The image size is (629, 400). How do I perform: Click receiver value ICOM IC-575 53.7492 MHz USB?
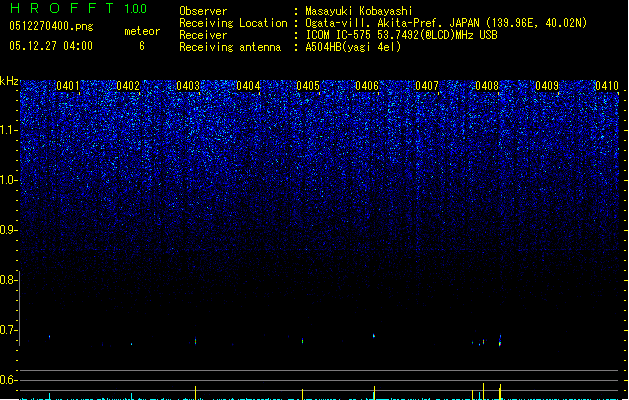coord(401,35)
